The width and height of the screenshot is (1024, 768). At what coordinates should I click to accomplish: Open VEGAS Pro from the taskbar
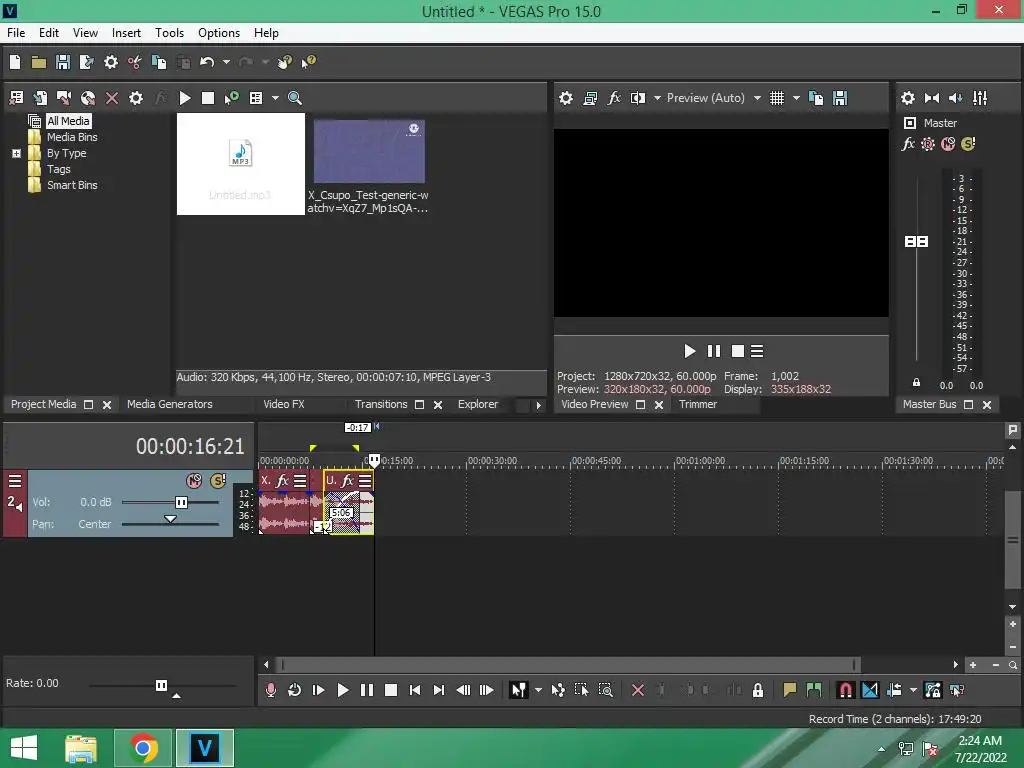(x=204, y=748)
